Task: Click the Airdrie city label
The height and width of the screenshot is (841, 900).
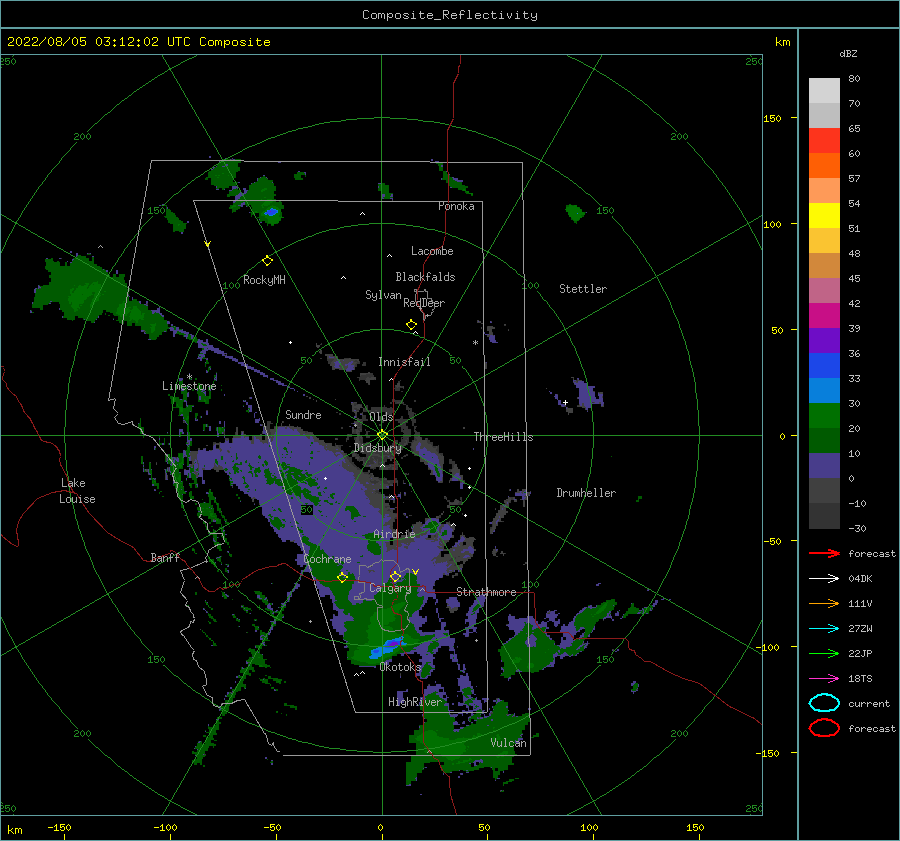Action: coord(394,534)
